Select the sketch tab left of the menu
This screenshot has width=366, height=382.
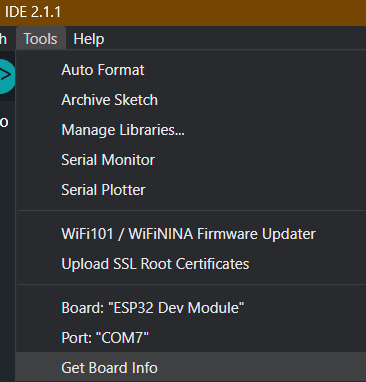pyautogui.click(x=4, y=122)
